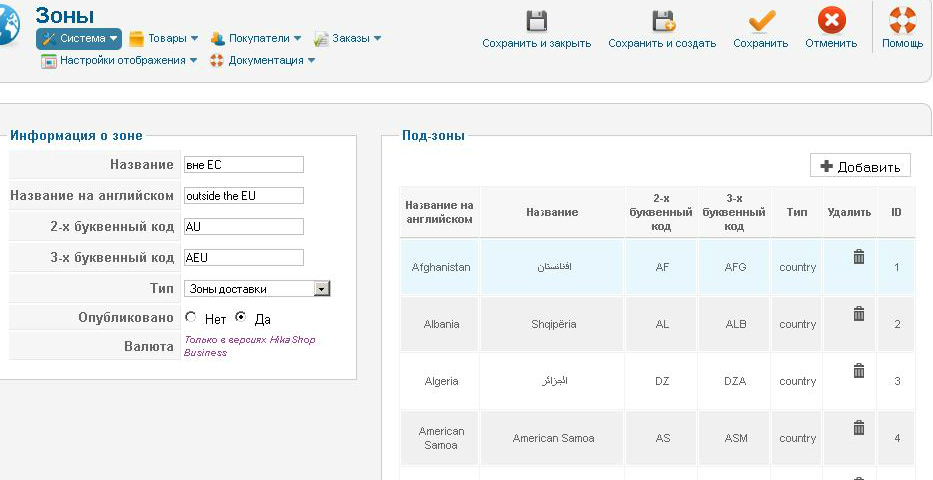Screen dimensions: 933x480
Task: Click the 2-letter code field AU
Action: point(244,227)
